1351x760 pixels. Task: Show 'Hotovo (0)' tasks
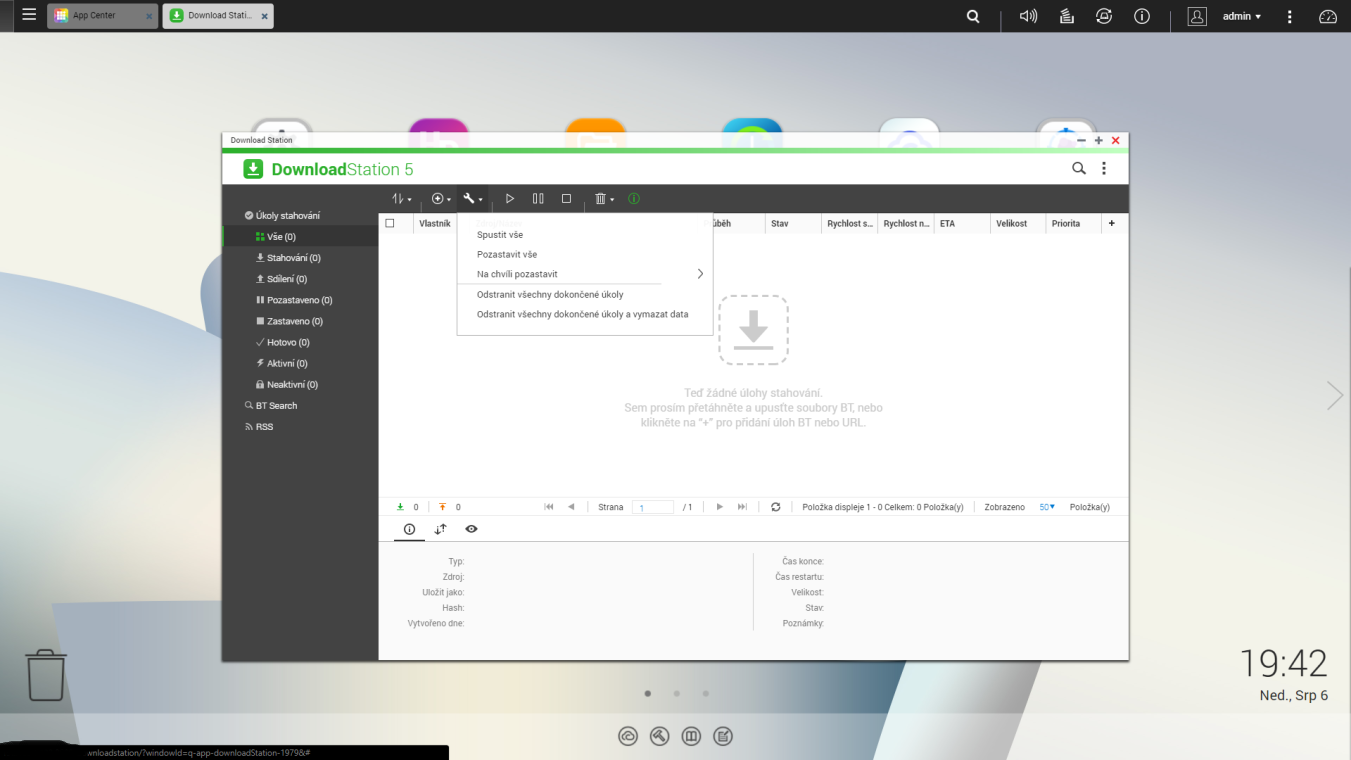click(300, 342)
